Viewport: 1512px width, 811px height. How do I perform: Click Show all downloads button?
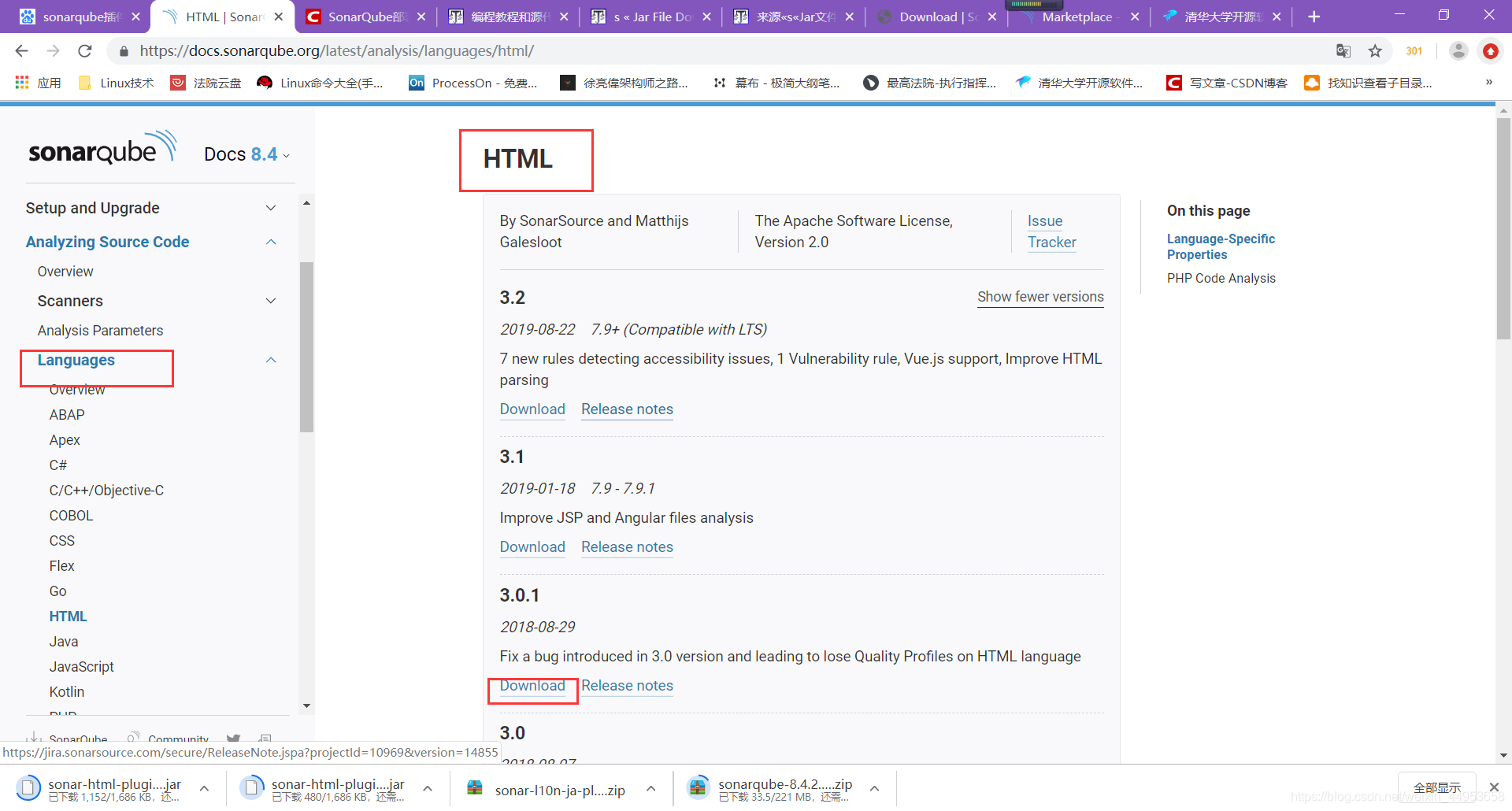1436,787
